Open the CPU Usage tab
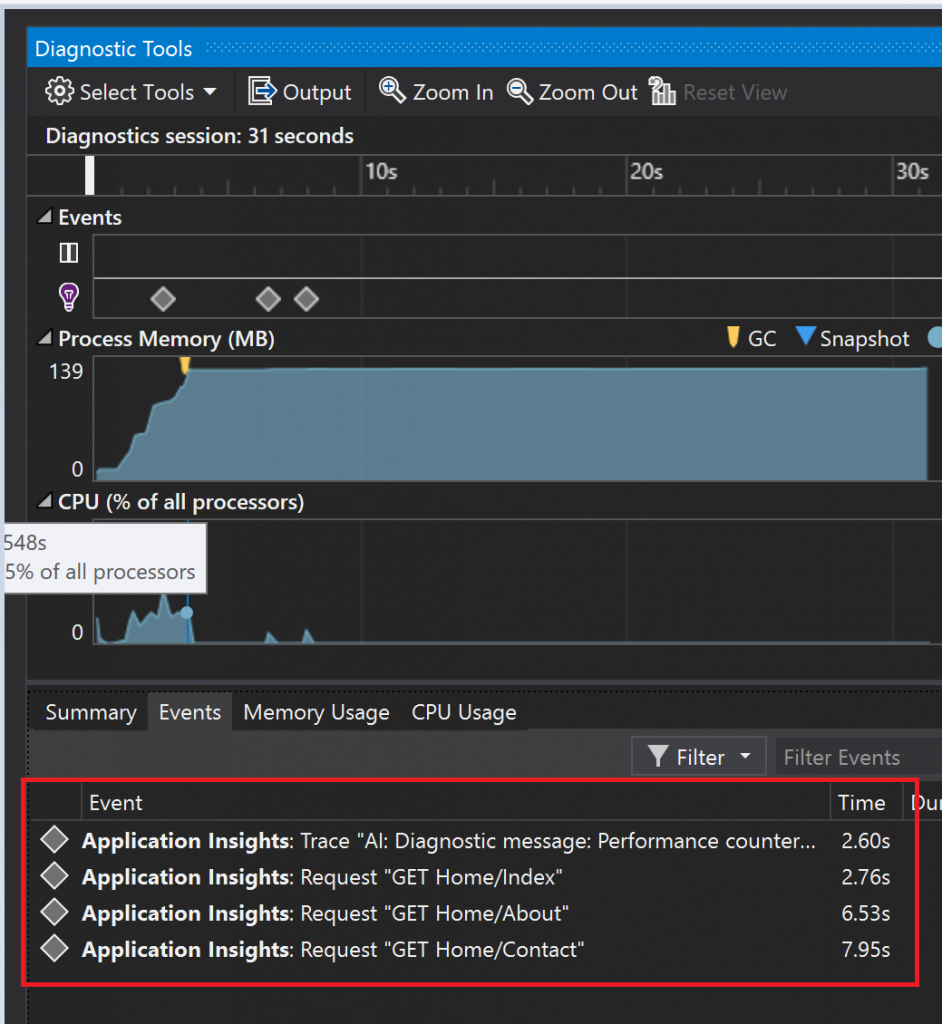The height and width of the screenshot is (1024, 942). 464,712
